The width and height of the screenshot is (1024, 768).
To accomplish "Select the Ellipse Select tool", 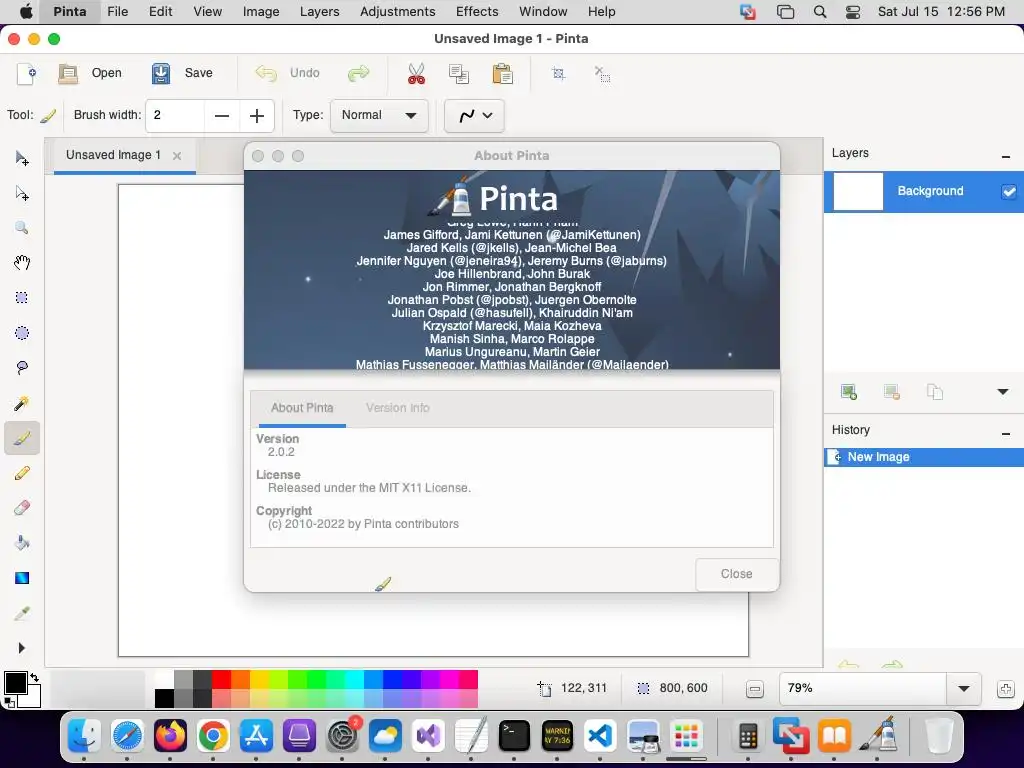I will click(x=22, y=333).
